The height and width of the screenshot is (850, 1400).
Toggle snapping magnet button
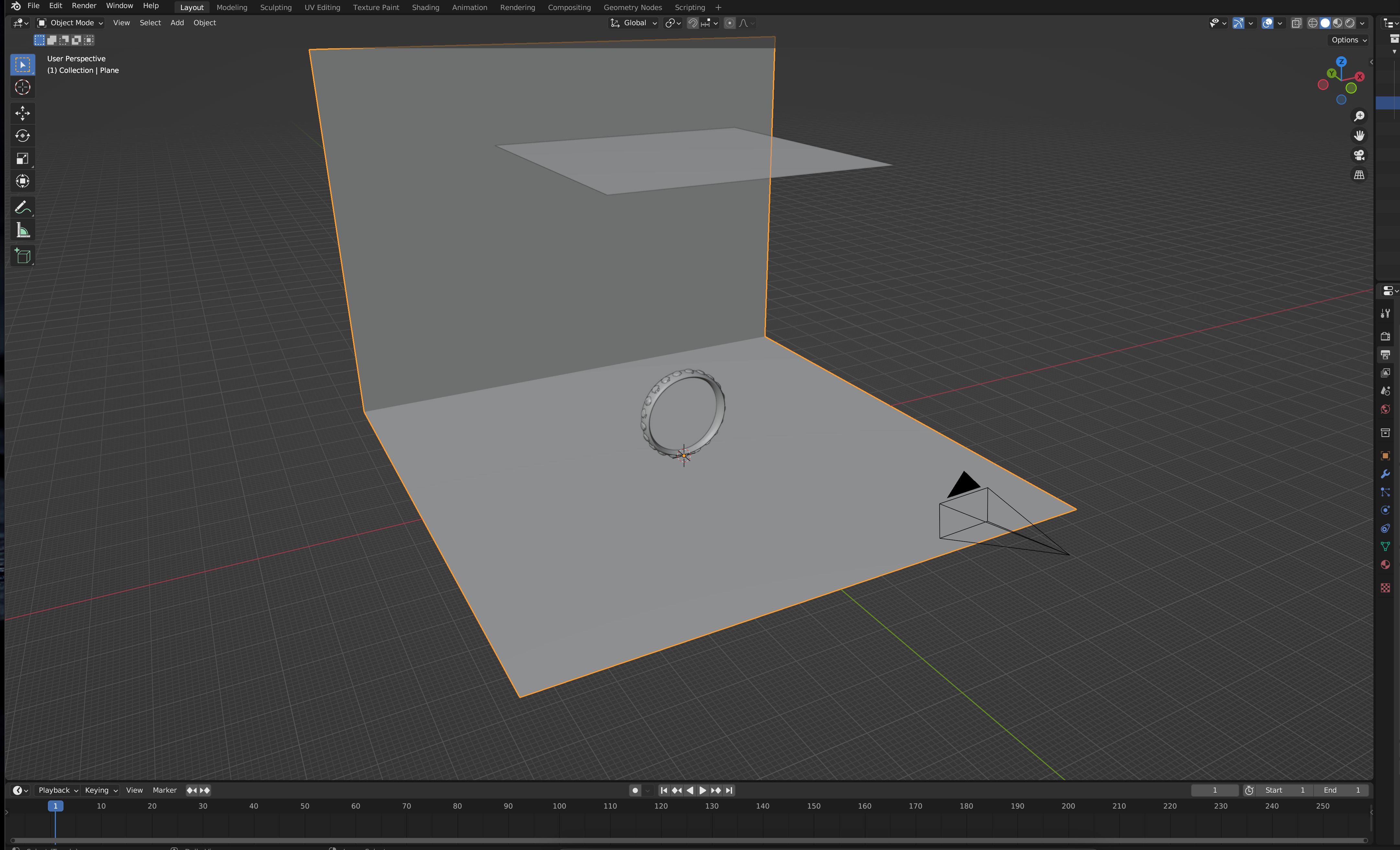693,23
